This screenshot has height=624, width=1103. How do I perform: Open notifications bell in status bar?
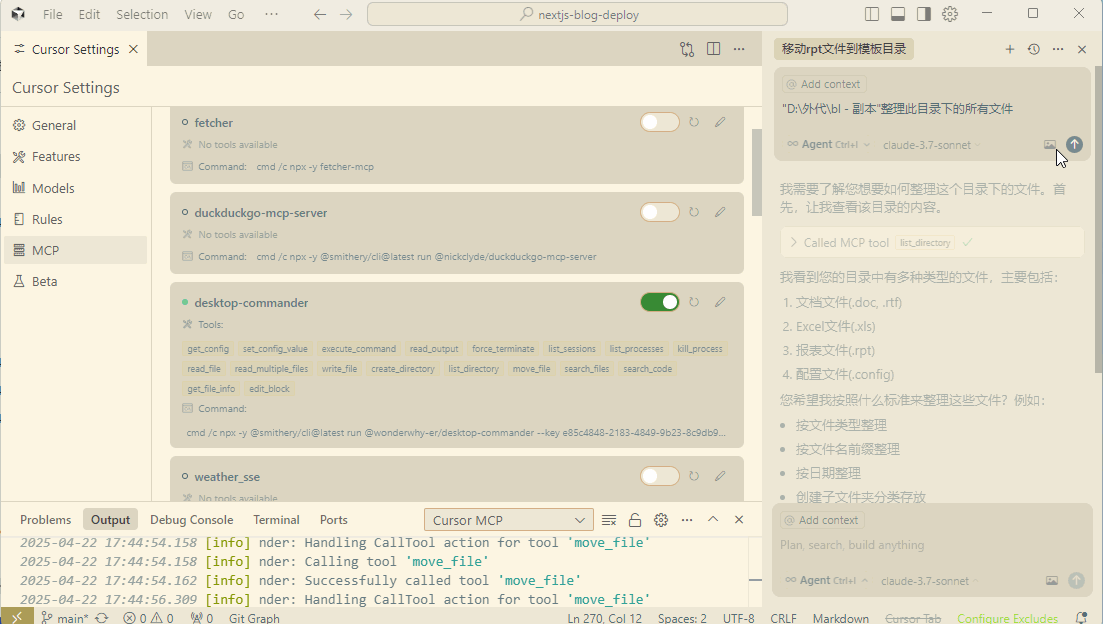click(1082, 618)
